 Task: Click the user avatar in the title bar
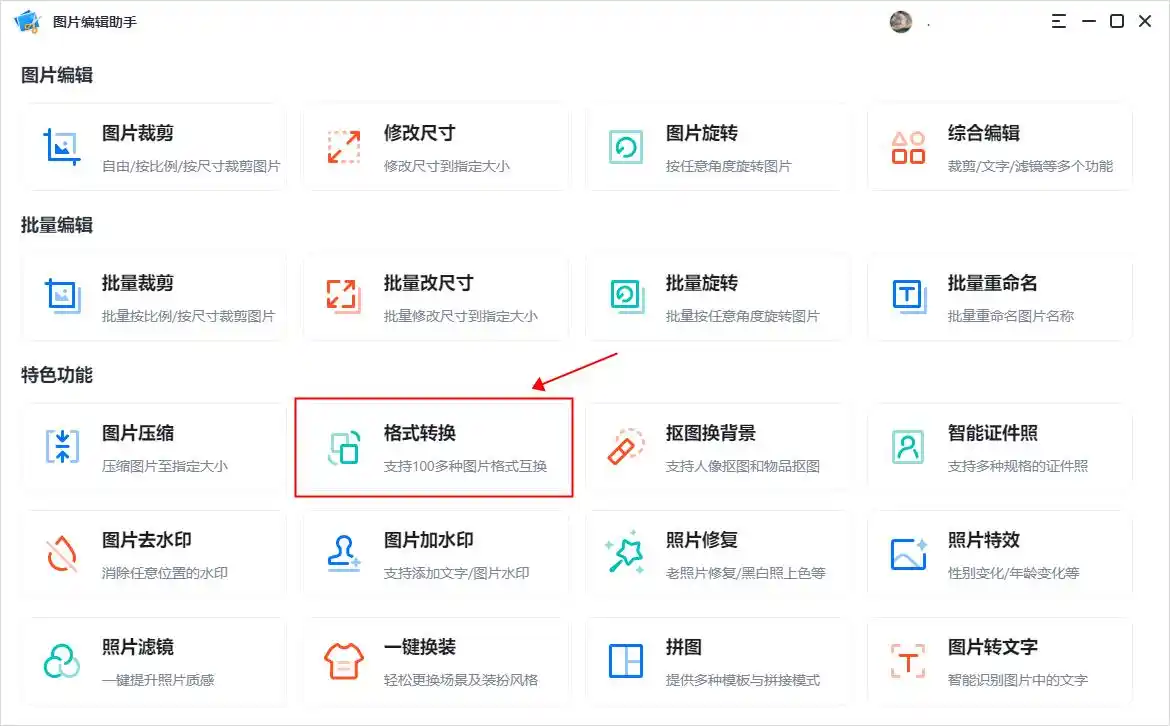900,20
